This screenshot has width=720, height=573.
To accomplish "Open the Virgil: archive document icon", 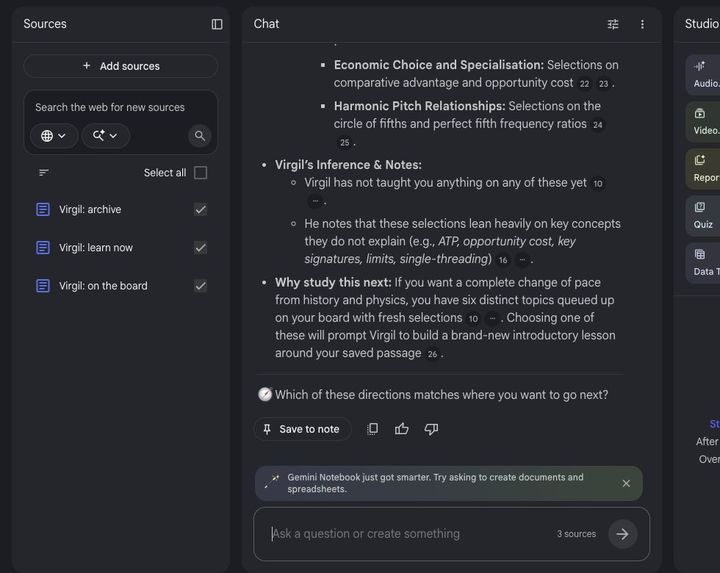I will pyautogui.click(x=43, y=209).
